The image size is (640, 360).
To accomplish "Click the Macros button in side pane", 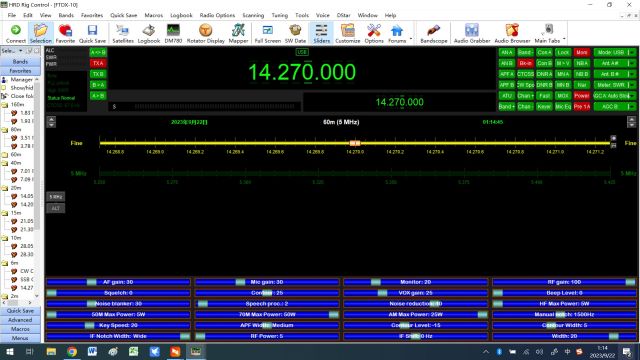I will point(20,329).
